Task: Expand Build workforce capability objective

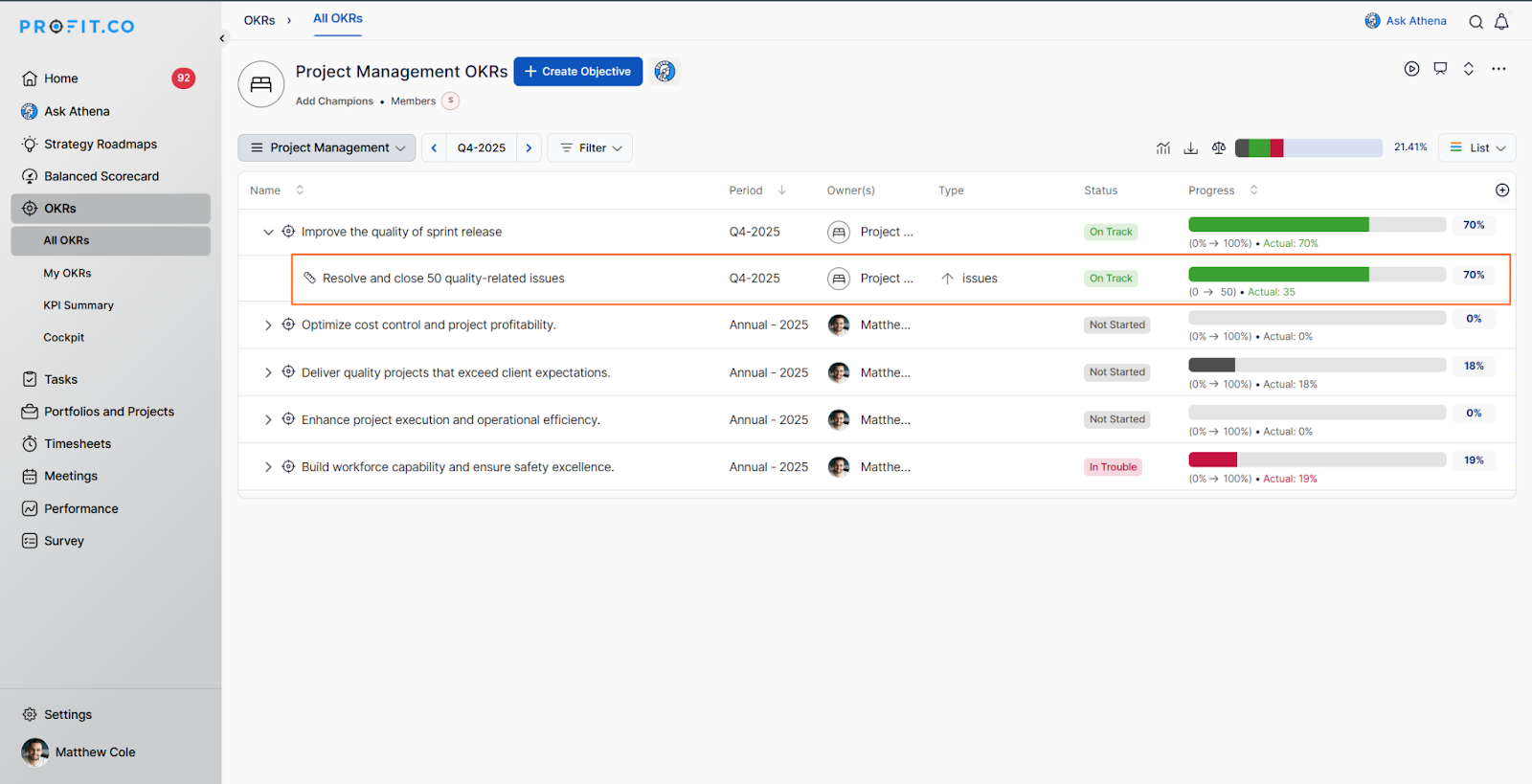Action: point(268,467)
